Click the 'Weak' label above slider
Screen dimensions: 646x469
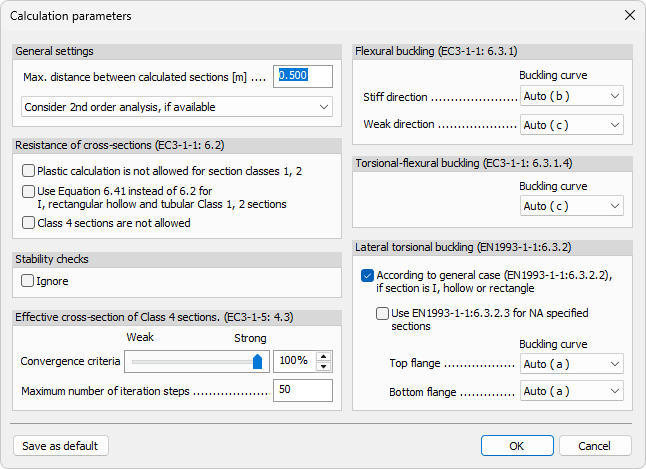140,337
